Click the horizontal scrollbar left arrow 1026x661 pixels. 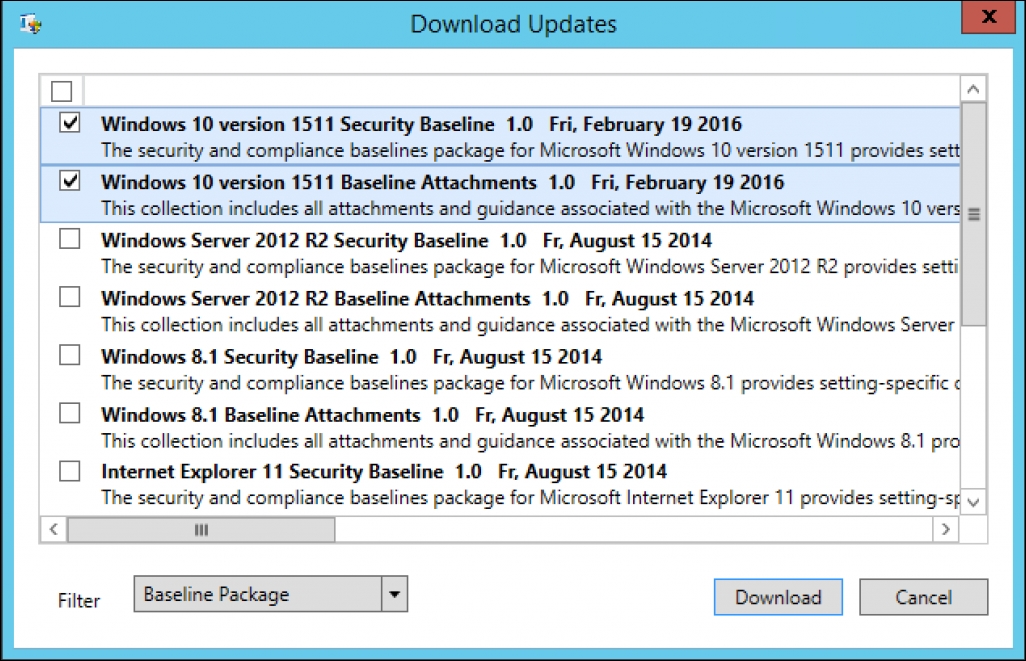pos(54,529)
